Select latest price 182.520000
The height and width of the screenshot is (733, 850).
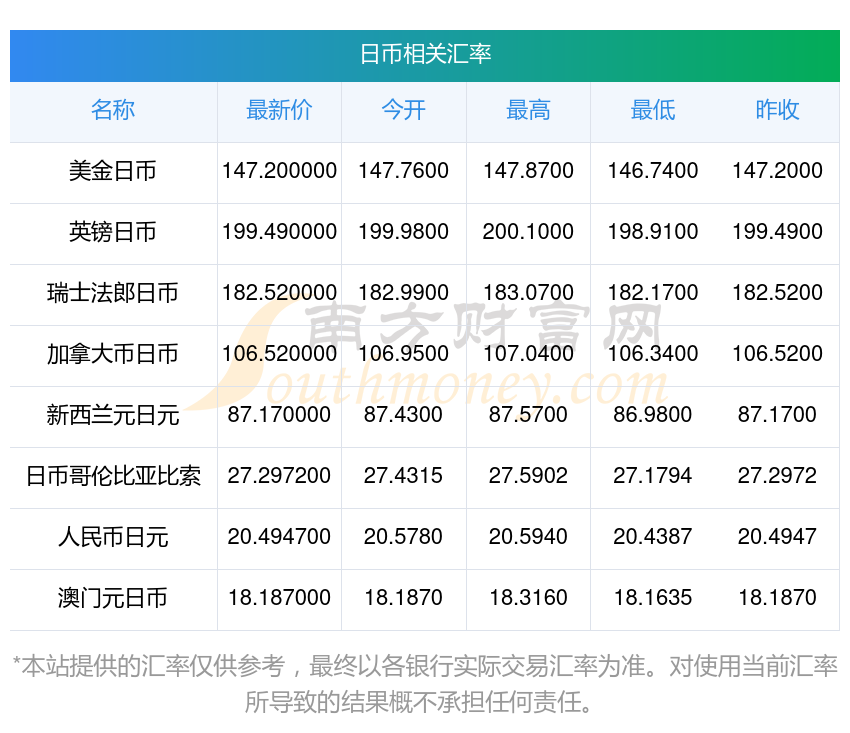coord(279,293)
